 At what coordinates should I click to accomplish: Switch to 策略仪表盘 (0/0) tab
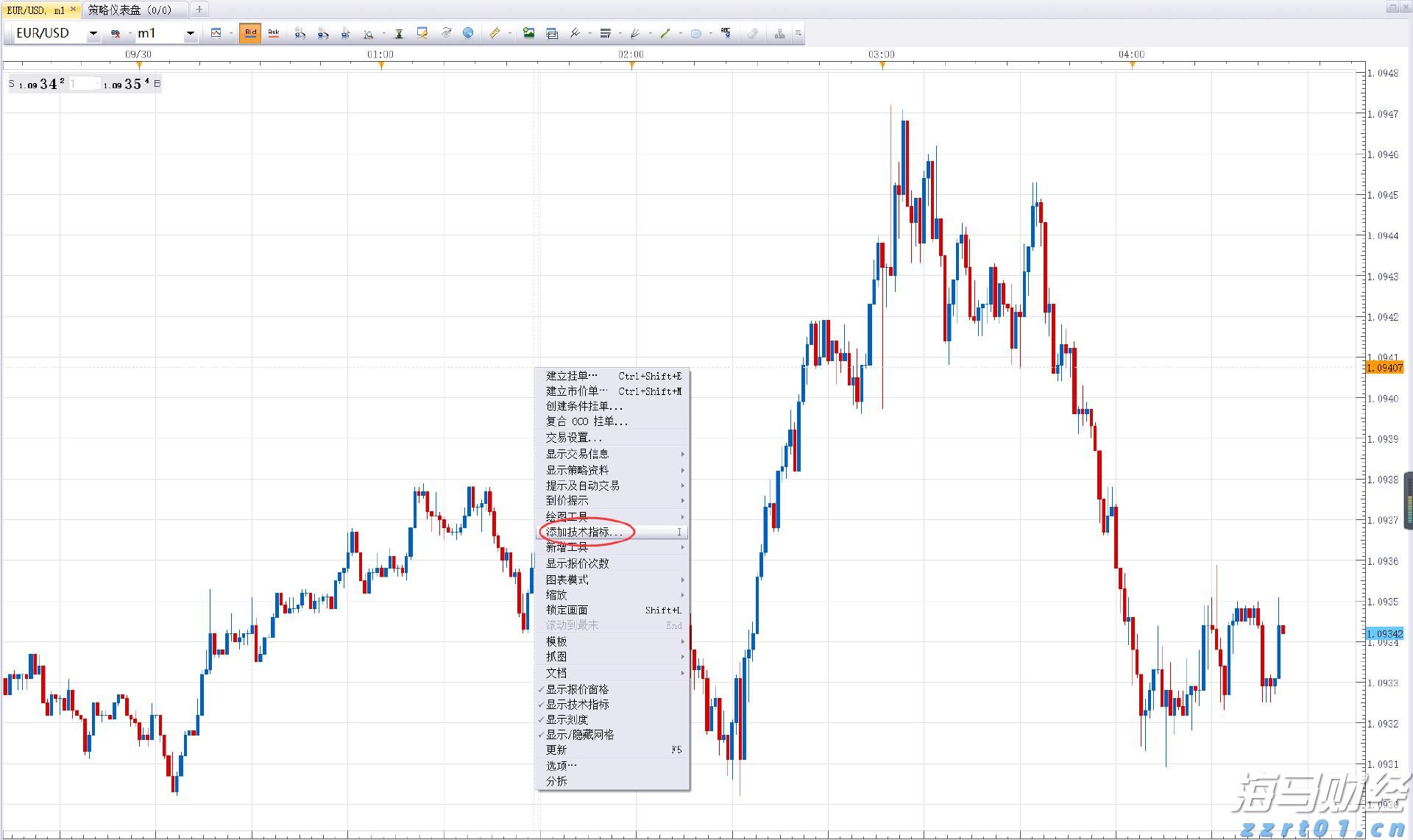[130, 10]
